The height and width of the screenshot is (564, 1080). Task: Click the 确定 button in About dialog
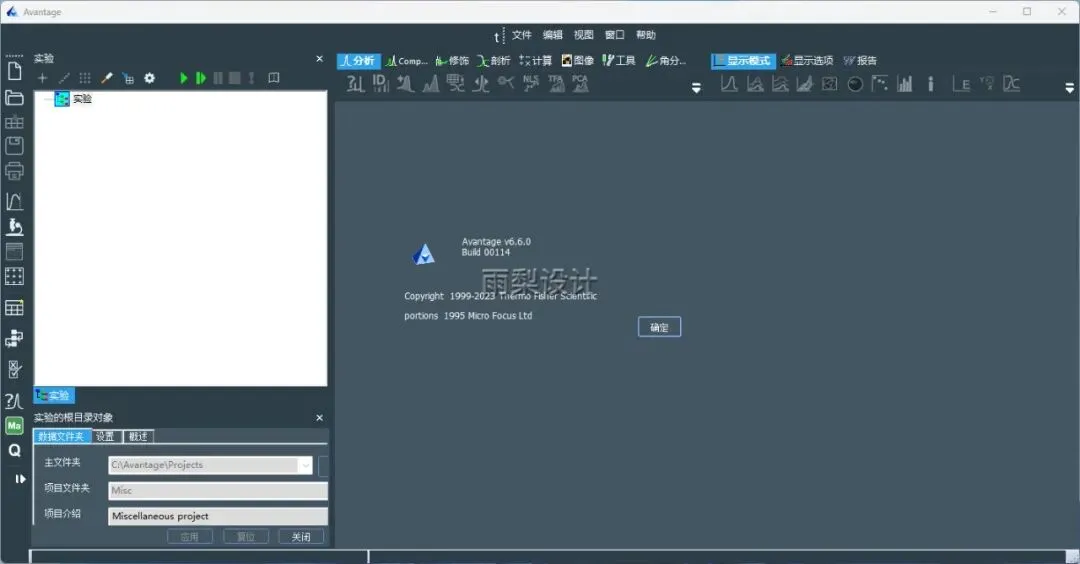pos(659,327)
